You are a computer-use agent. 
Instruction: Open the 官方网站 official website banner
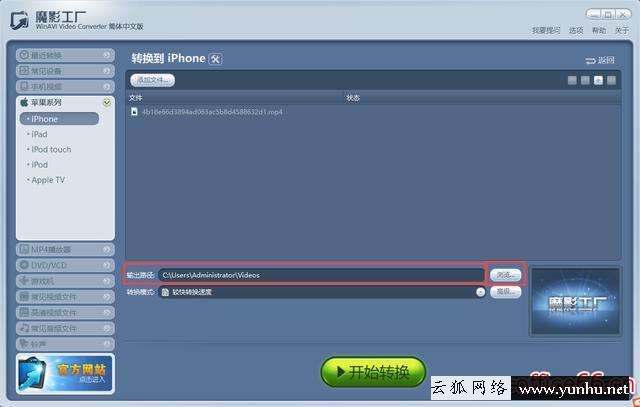[65, 374]
